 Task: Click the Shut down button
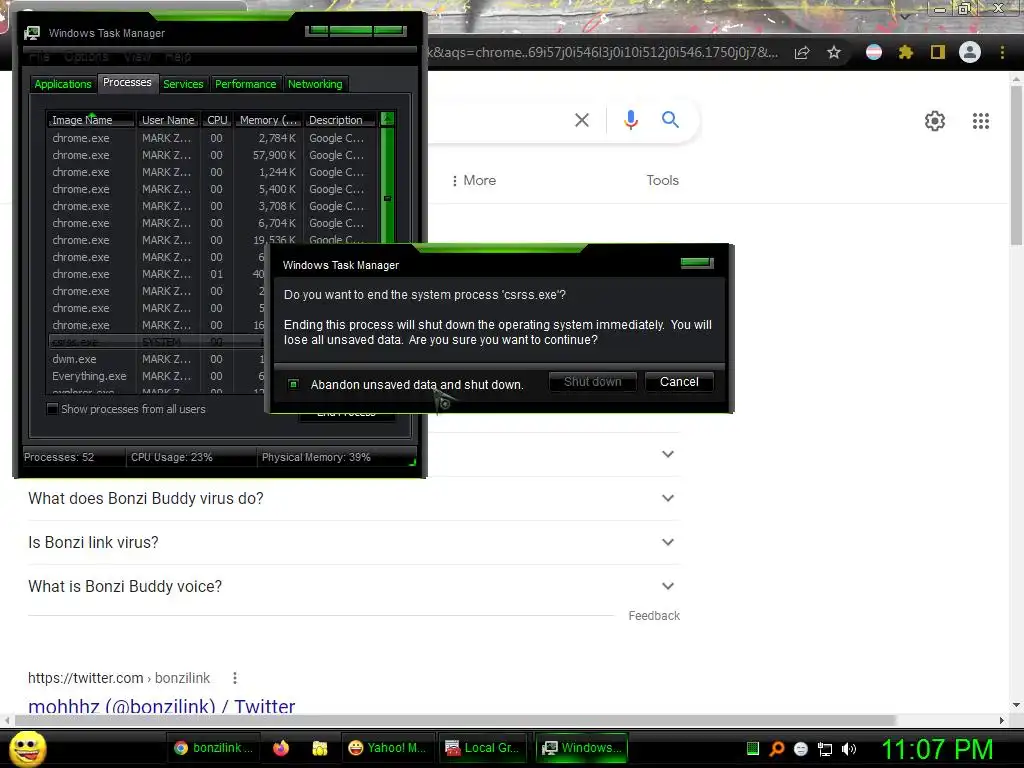(592, 382)
